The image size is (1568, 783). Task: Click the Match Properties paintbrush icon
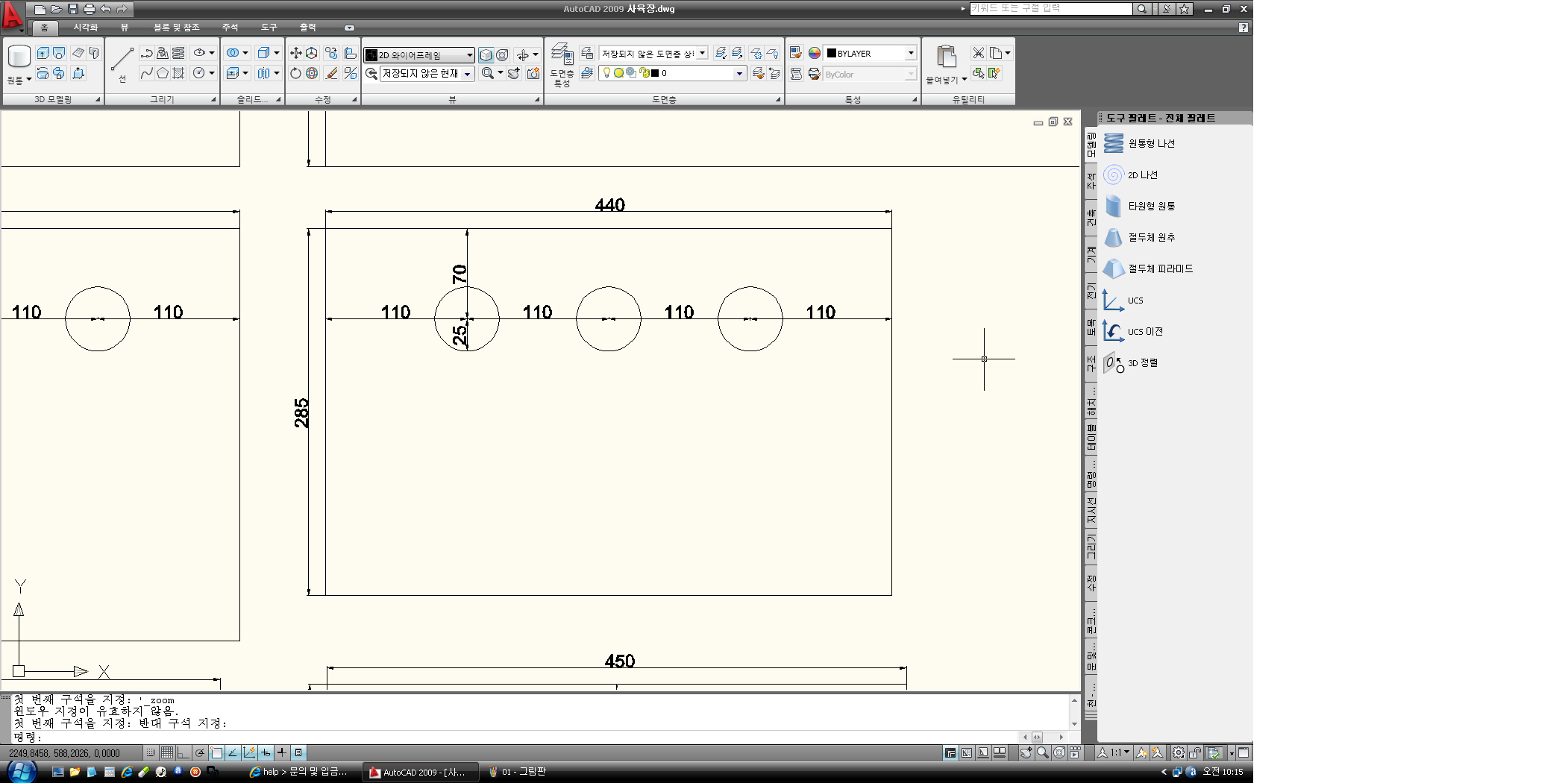[x=796, y=53]
